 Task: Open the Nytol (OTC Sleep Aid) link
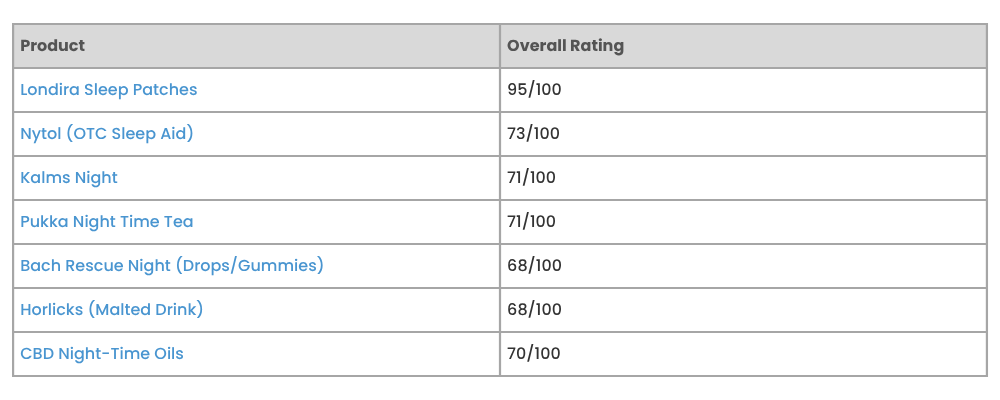coord(107,134)
